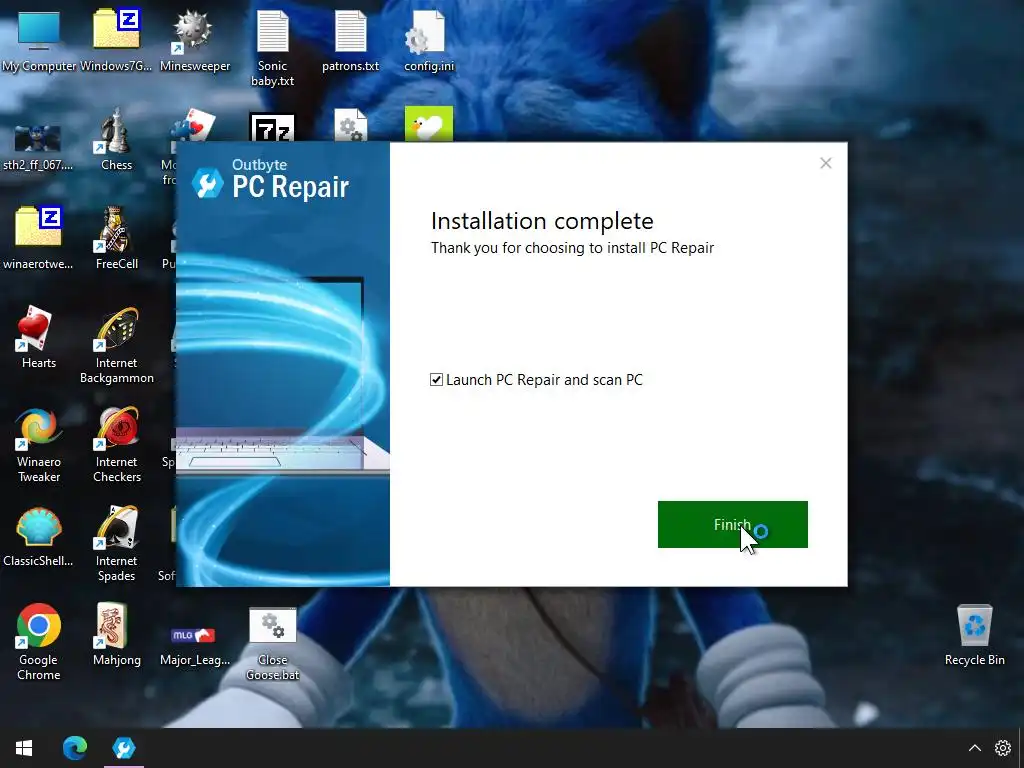The height and width of the screenshot is (768, 1024).
Task: Select the patrons.txt file icon
Action: tap(351, 40)
